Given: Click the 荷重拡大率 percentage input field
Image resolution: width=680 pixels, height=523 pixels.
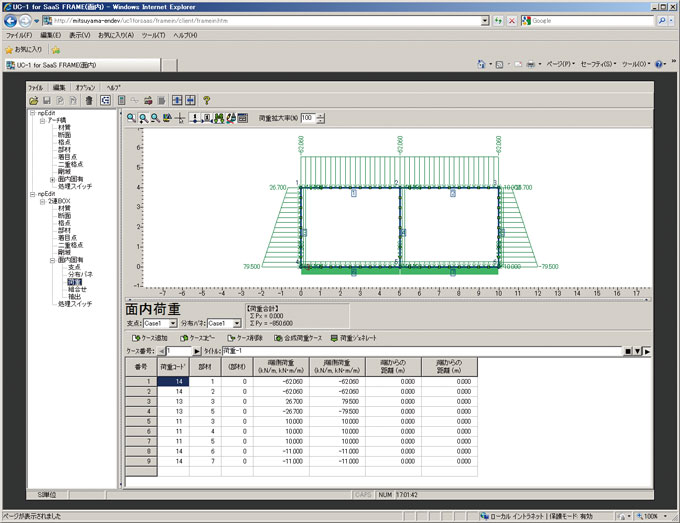Looking at the screenshot, I should pyautogui.click(x=307, y=118).
